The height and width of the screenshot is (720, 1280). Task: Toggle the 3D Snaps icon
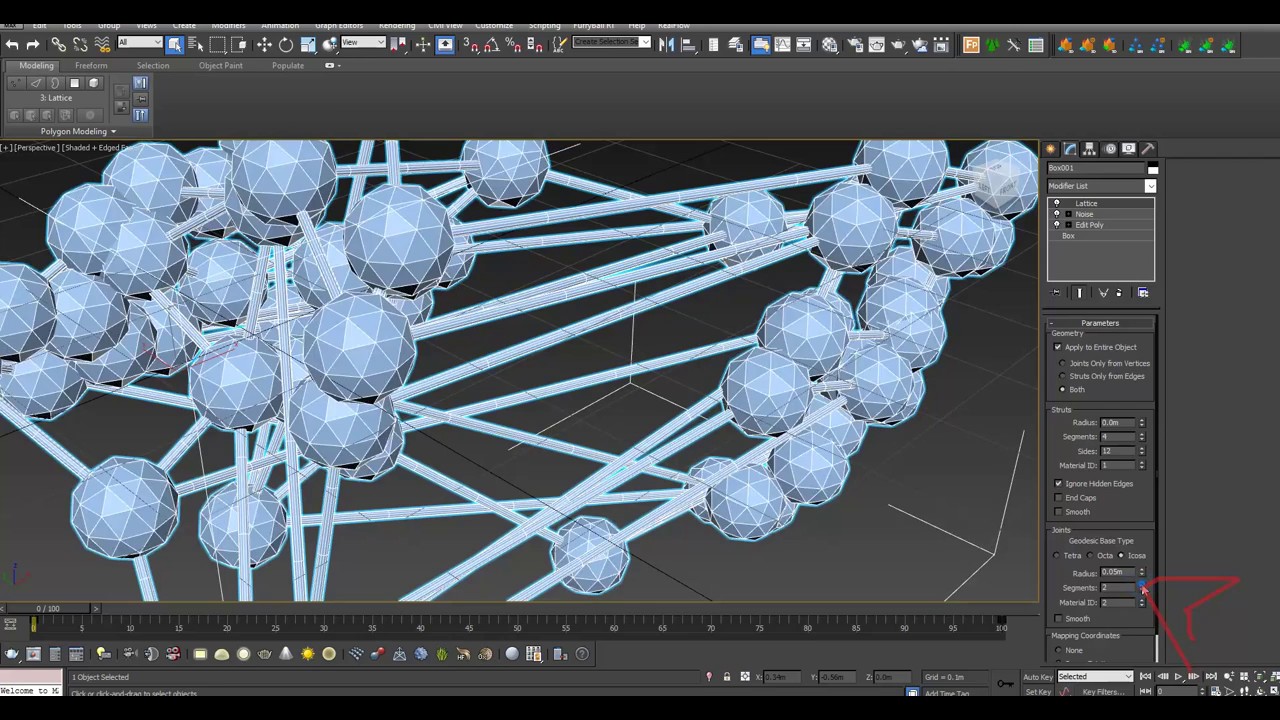(x=470, y=45)
